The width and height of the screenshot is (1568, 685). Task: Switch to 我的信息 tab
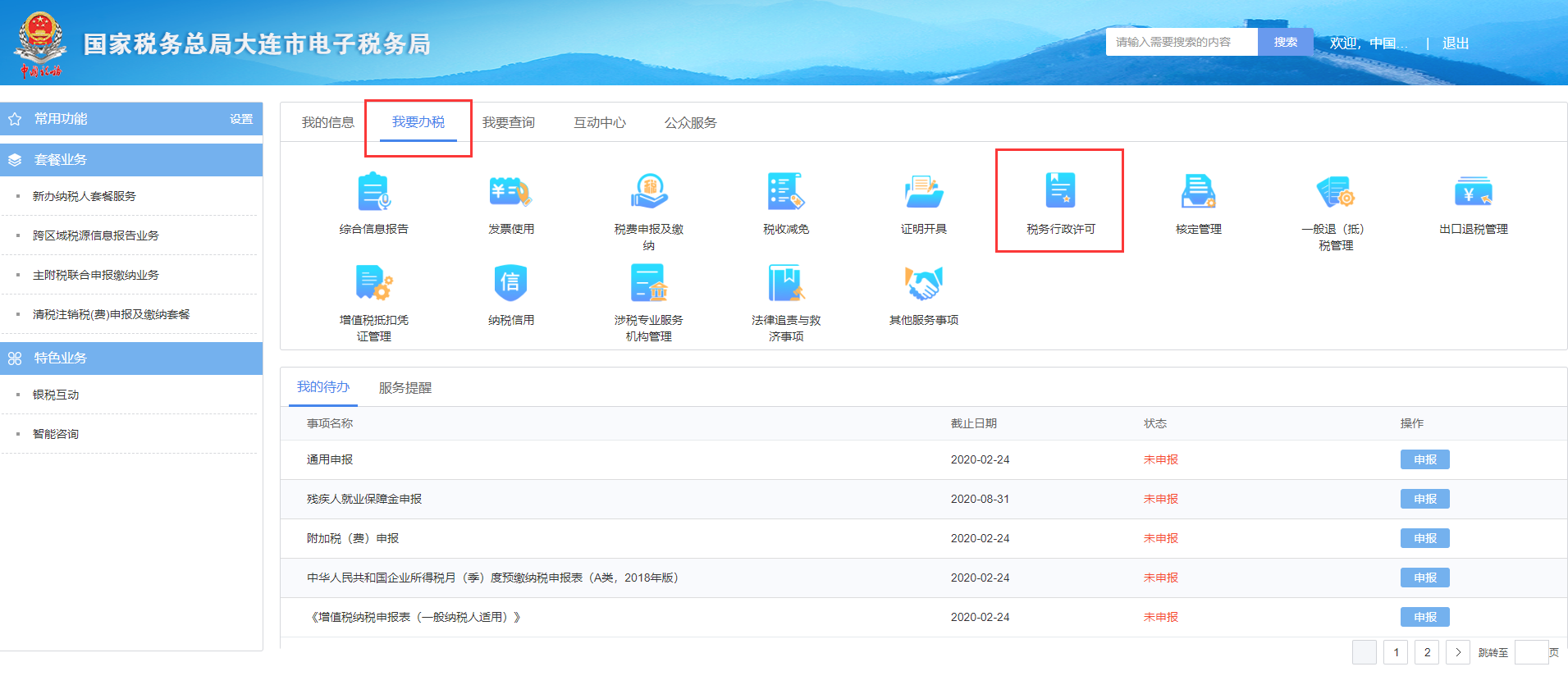click(x=328, y=122)
